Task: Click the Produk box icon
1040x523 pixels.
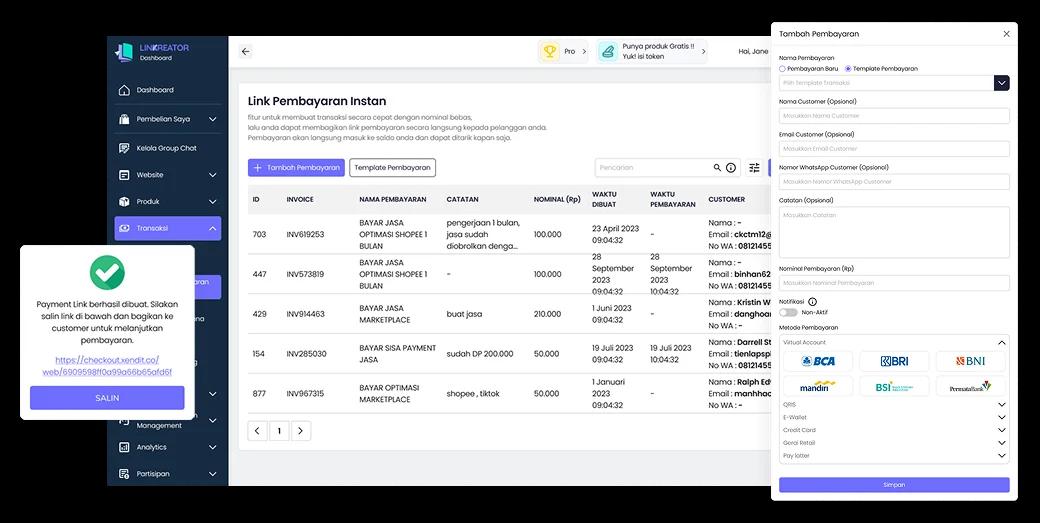Action: (124, 202)
